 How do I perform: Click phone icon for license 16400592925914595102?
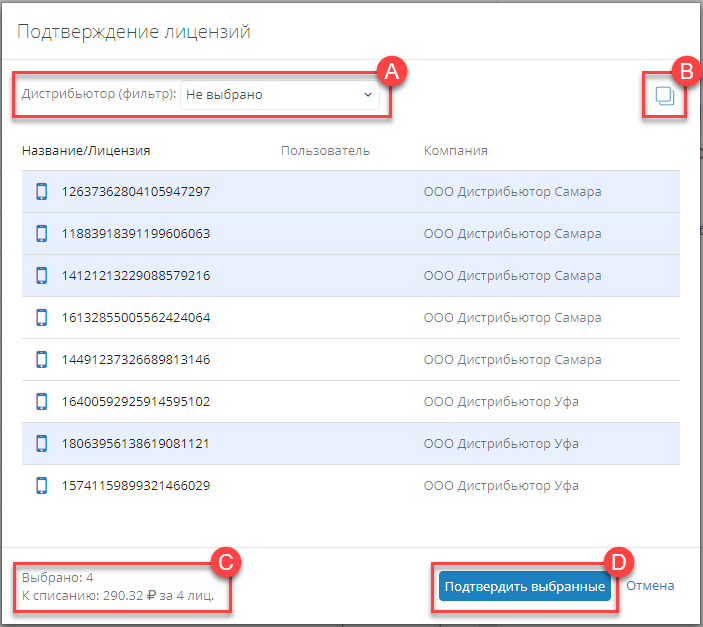42,402
